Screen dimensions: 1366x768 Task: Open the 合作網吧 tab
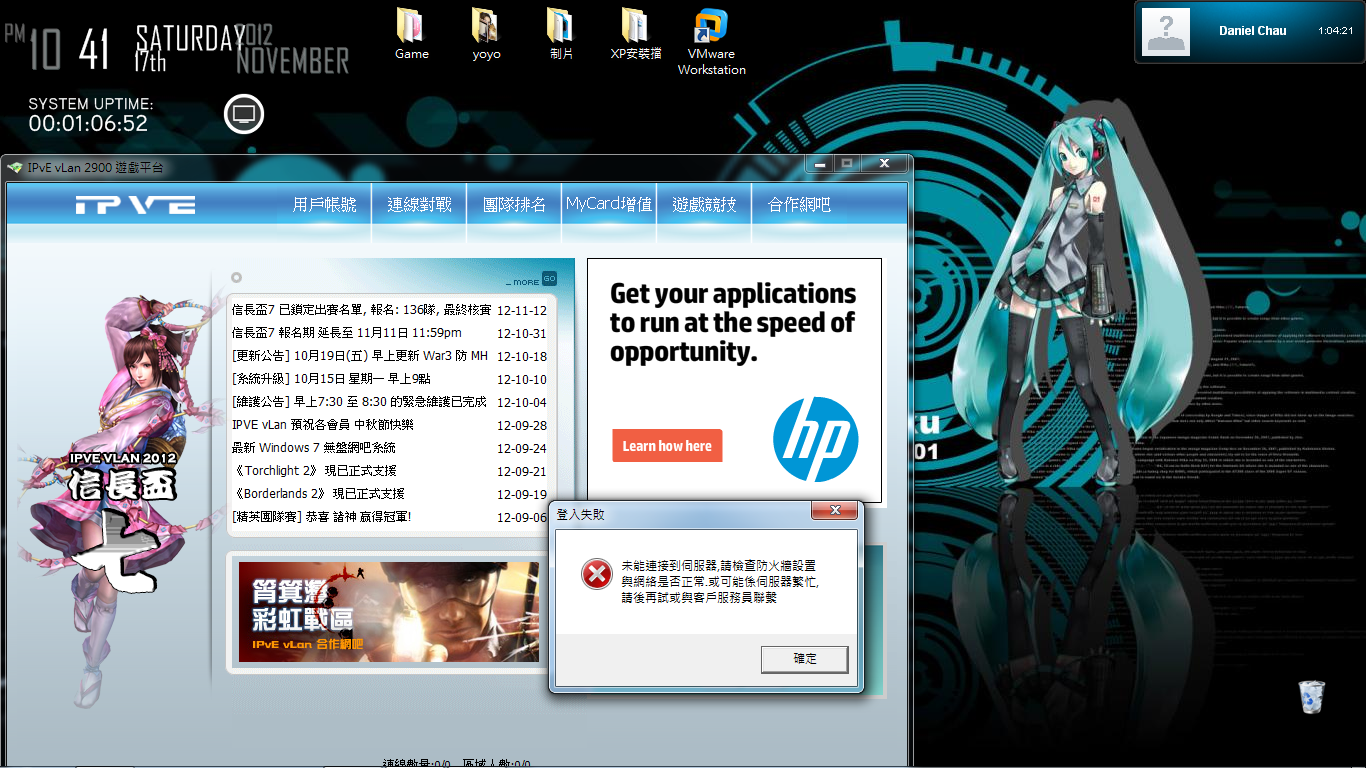(799, 204)
